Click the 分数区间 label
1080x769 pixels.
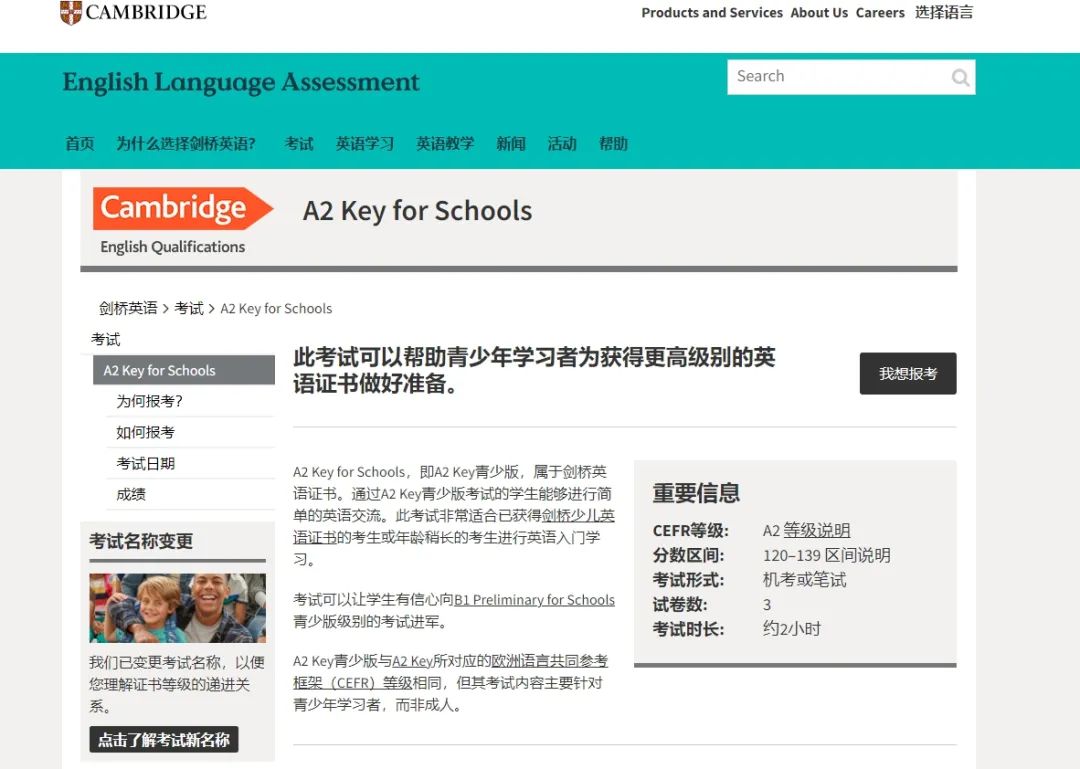point(688,555)
